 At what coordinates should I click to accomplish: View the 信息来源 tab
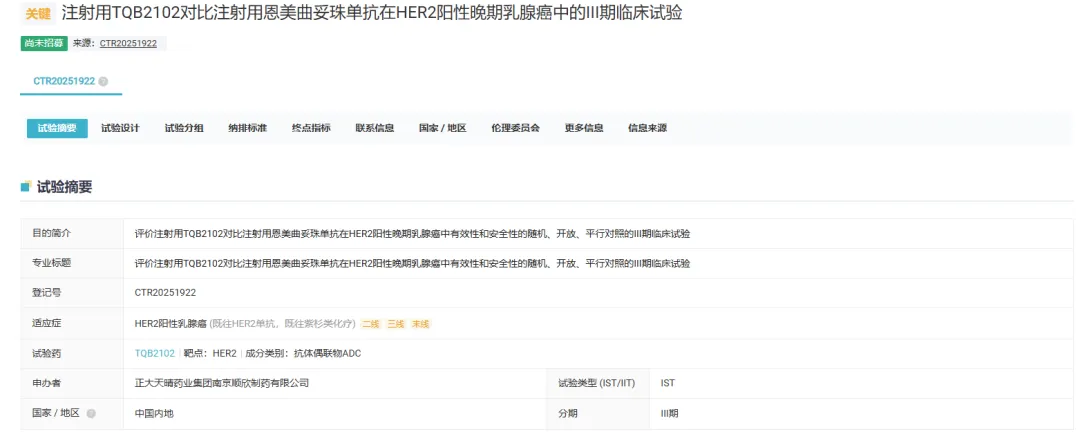click(647, 128)
